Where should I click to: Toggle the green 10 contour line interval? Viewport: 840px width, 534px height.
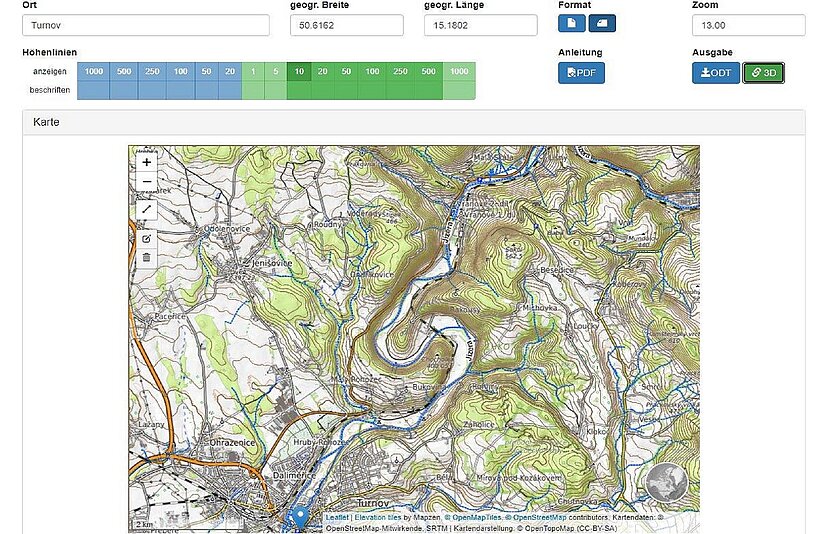tap(299, 72)
